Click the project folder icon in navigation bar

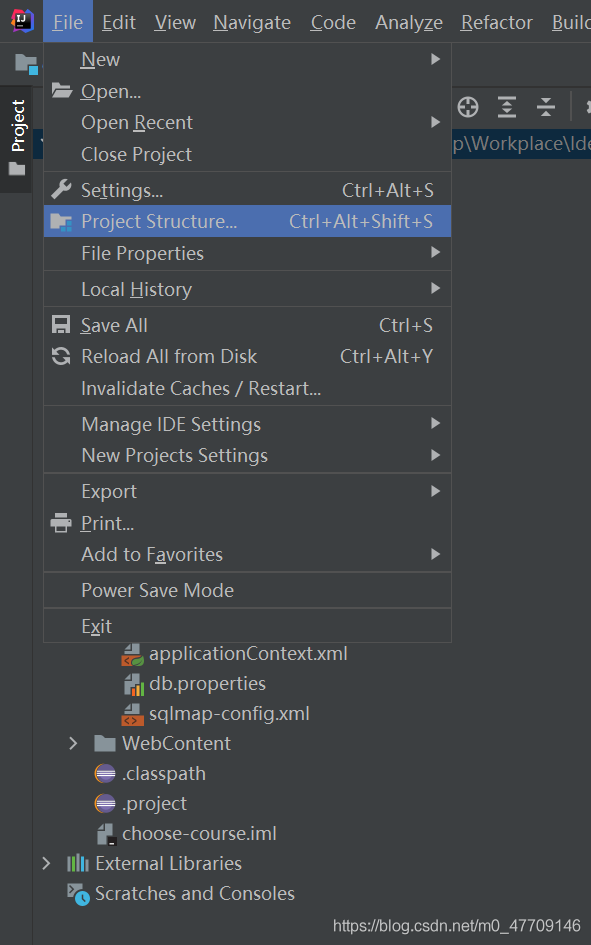[27, 63]
